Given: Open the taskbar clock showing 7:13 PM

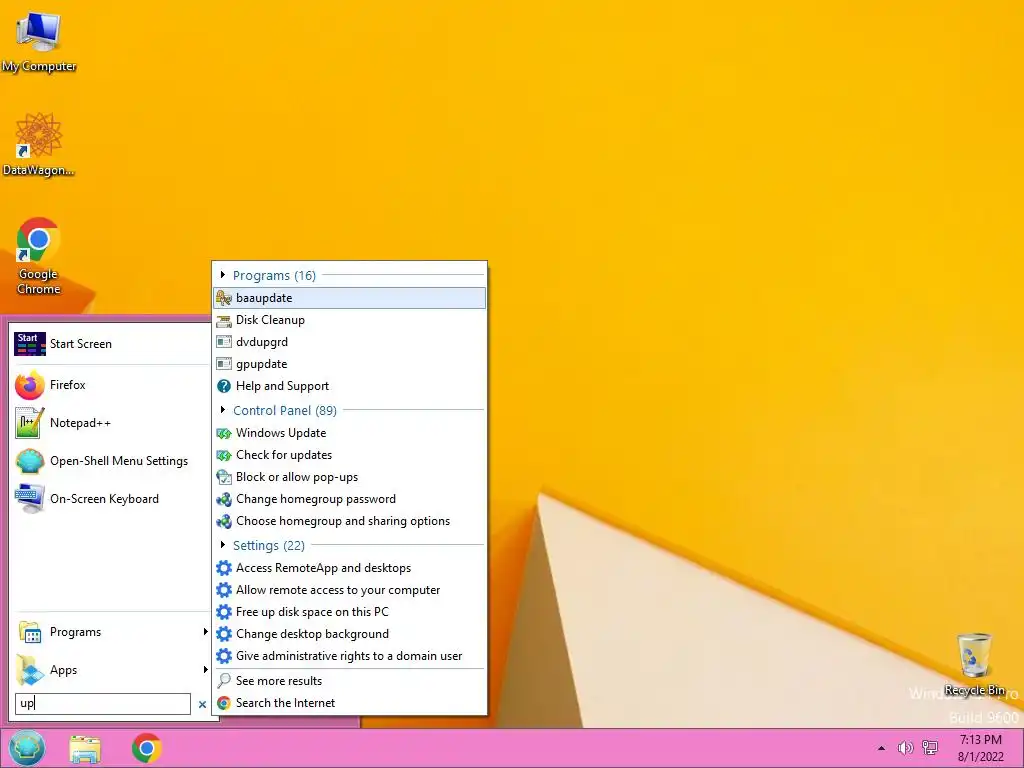Looking at the screenshot, I should (980, 748).
